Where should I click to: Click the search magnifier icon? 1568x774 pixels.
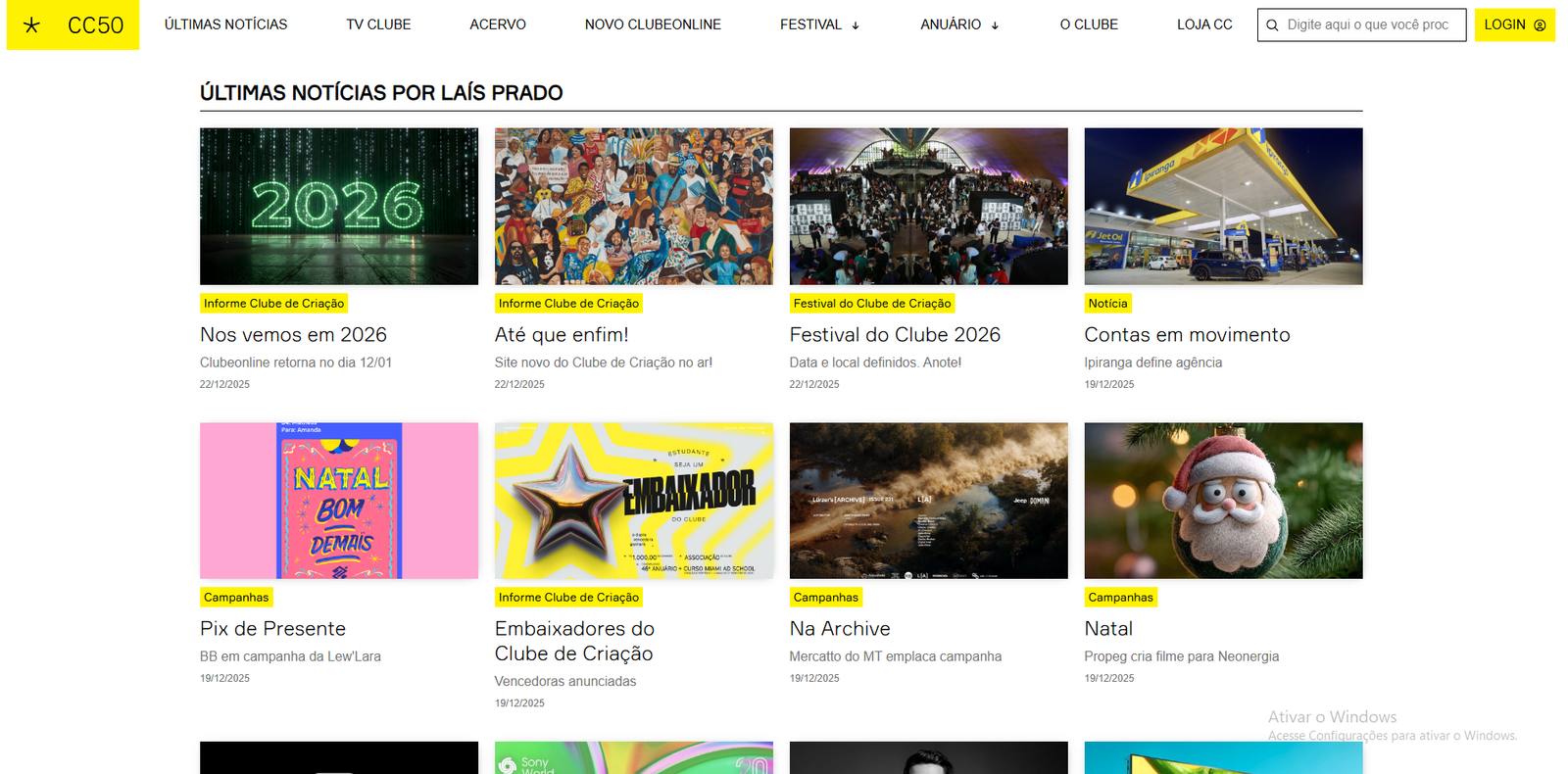click(1272, 25)
